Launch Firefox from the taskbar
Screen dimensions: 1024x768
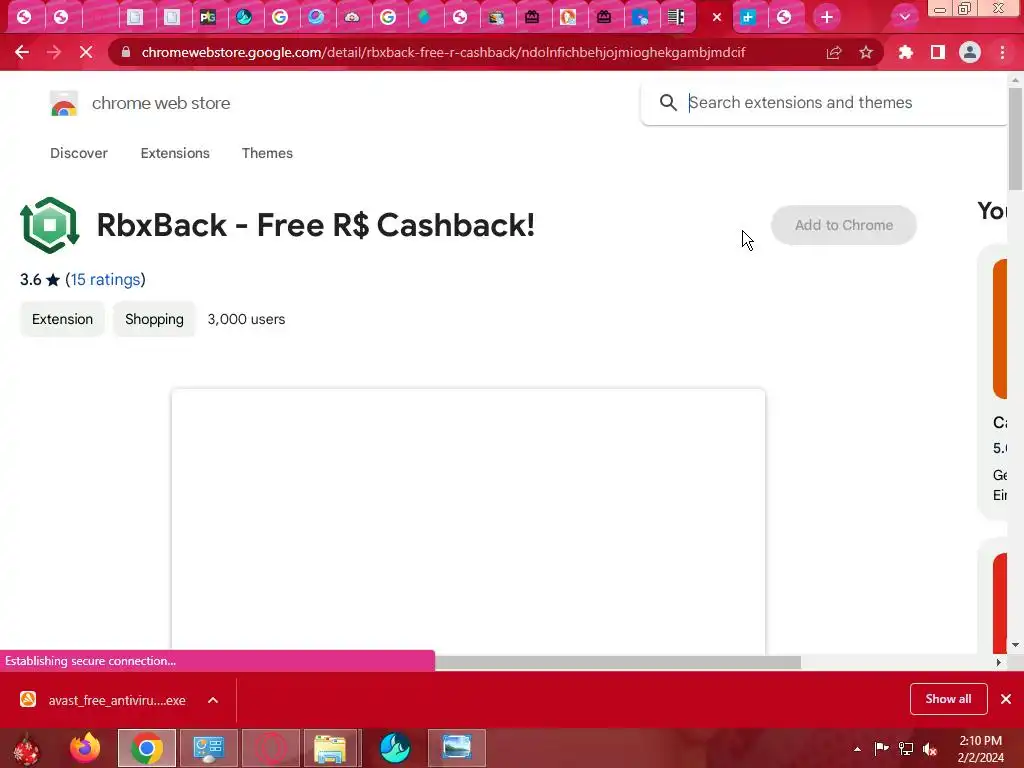(85, 748)
